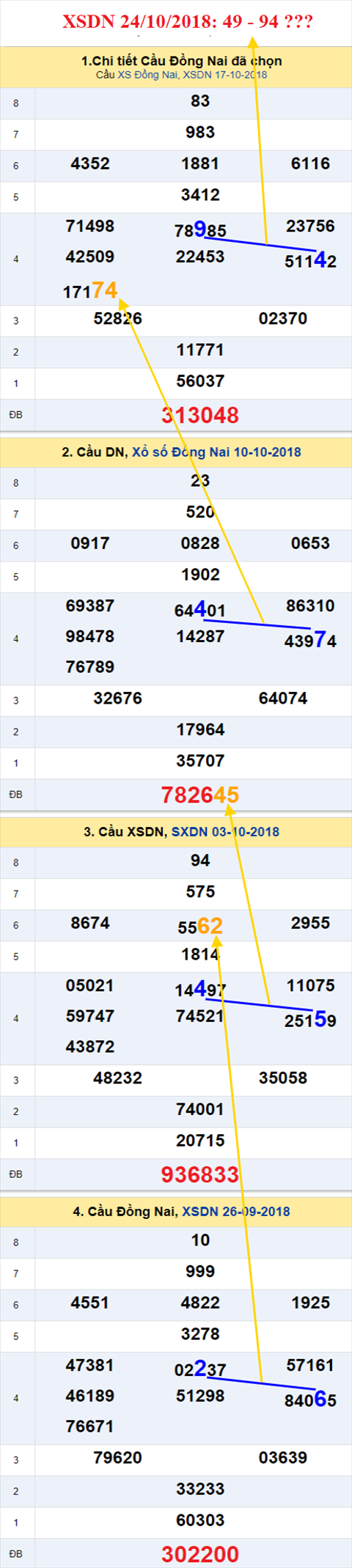Click the number 47381
The image size is (352, 1568).
[90, 1365]
